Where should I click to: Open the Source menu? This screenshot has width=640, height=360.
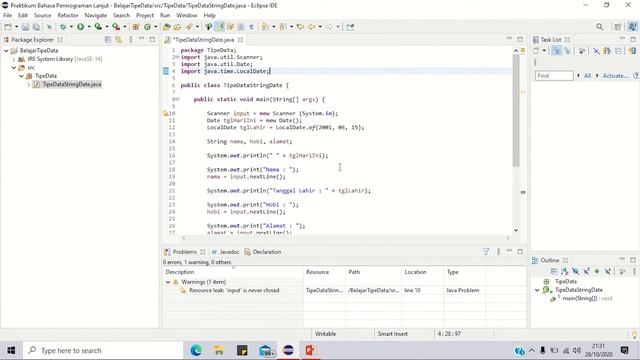point(42,16)
